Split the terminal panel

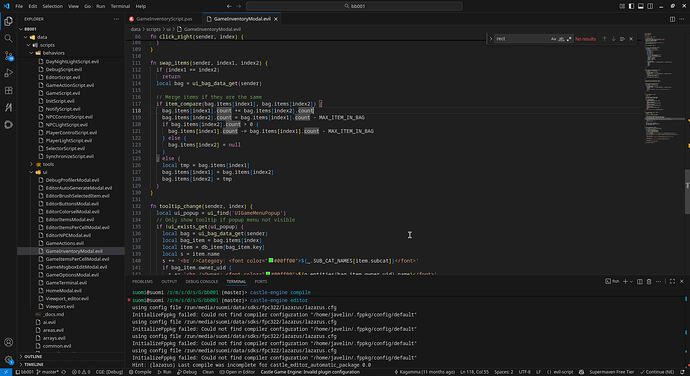click(639, 281)
